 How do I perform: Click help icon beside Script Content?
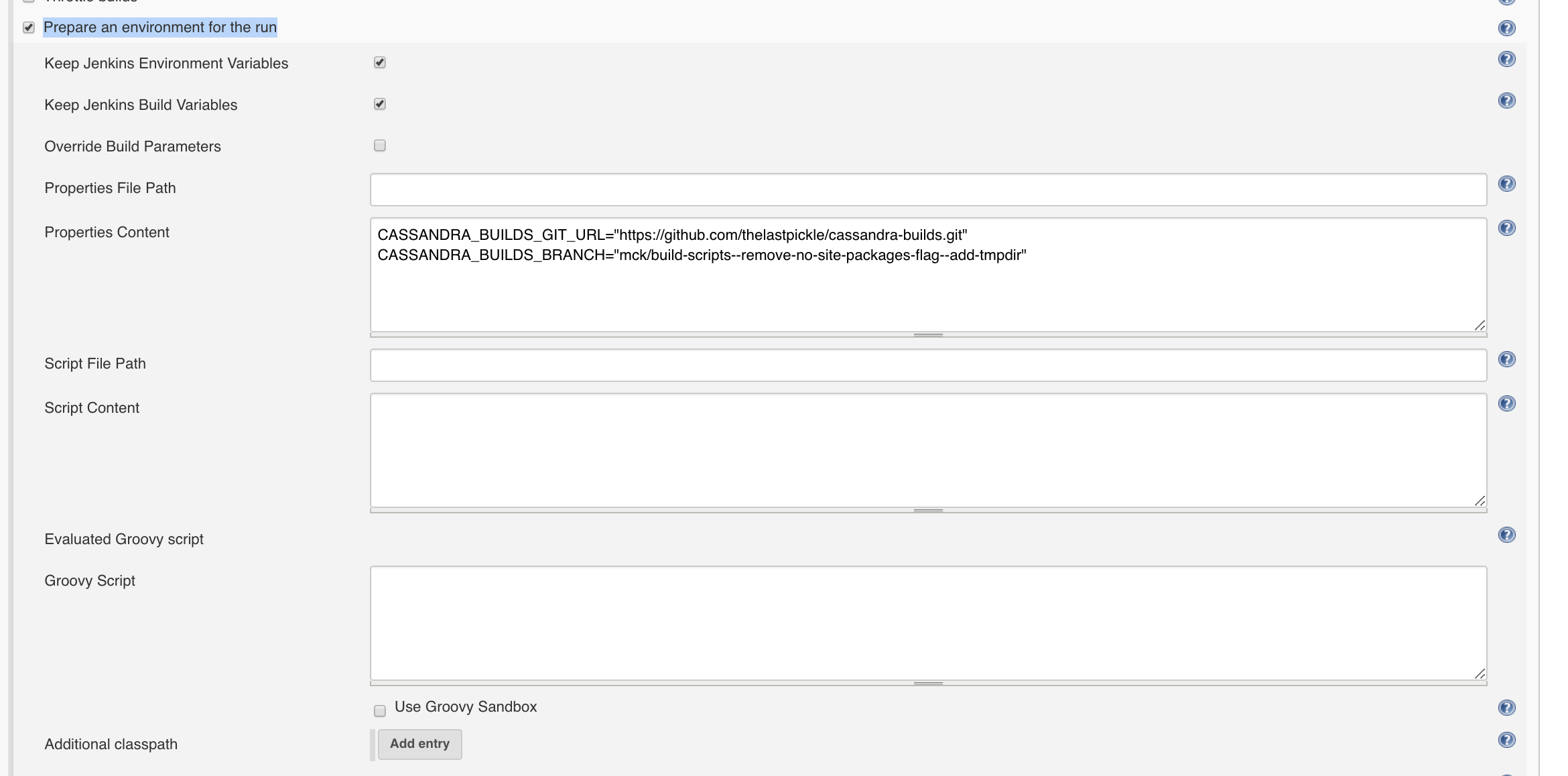(1506, 403)
